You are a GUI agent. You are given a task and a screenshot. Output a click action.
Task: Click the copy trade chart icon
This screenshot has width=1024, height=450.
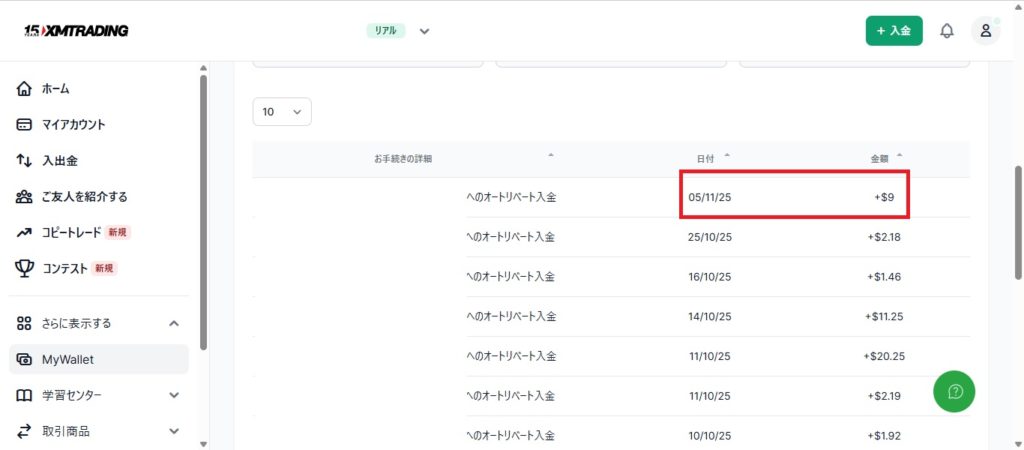[x=25, y=232]
